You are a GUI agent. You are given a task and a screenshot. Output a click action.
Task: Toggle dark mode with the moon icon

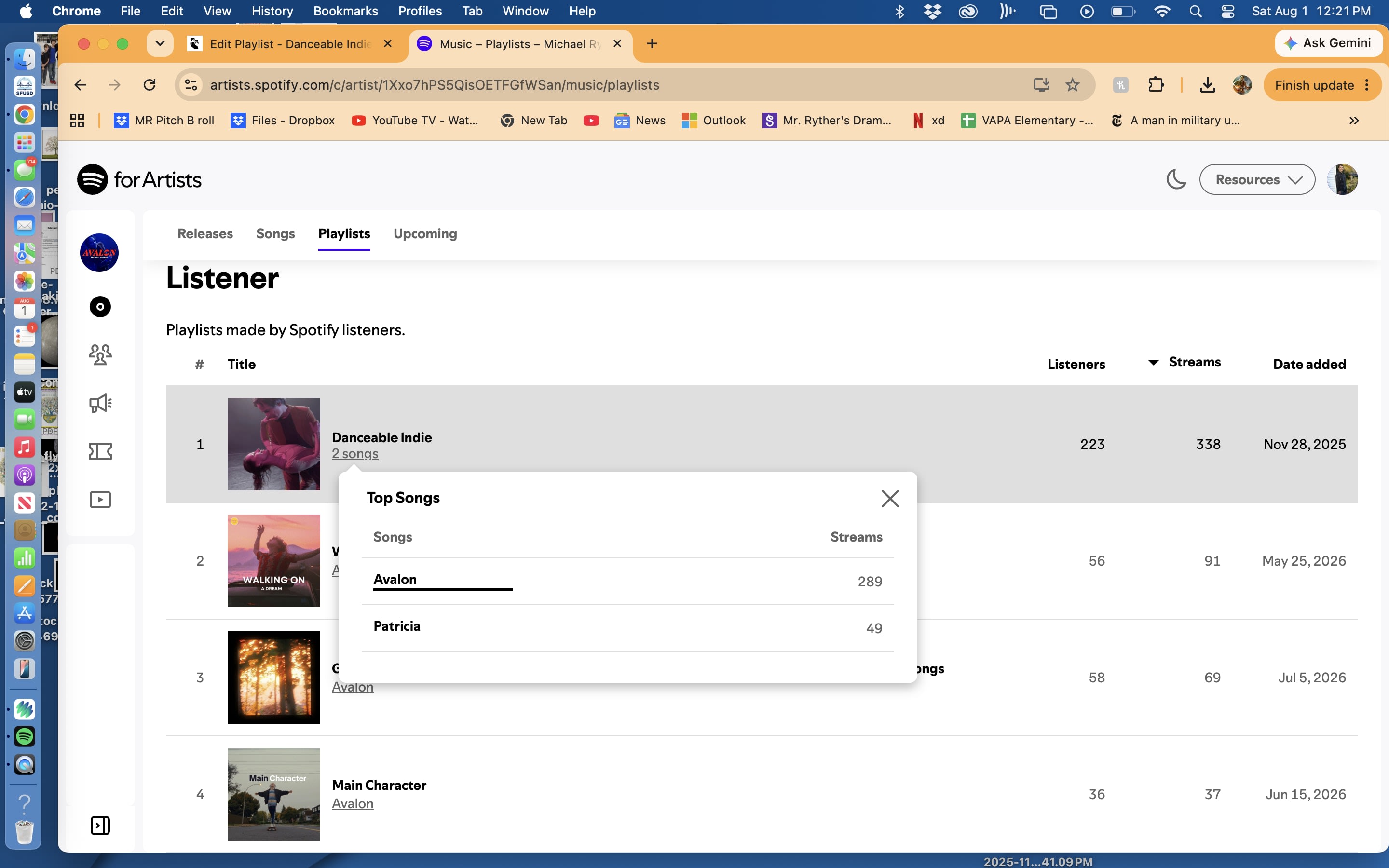[1176, 180]
